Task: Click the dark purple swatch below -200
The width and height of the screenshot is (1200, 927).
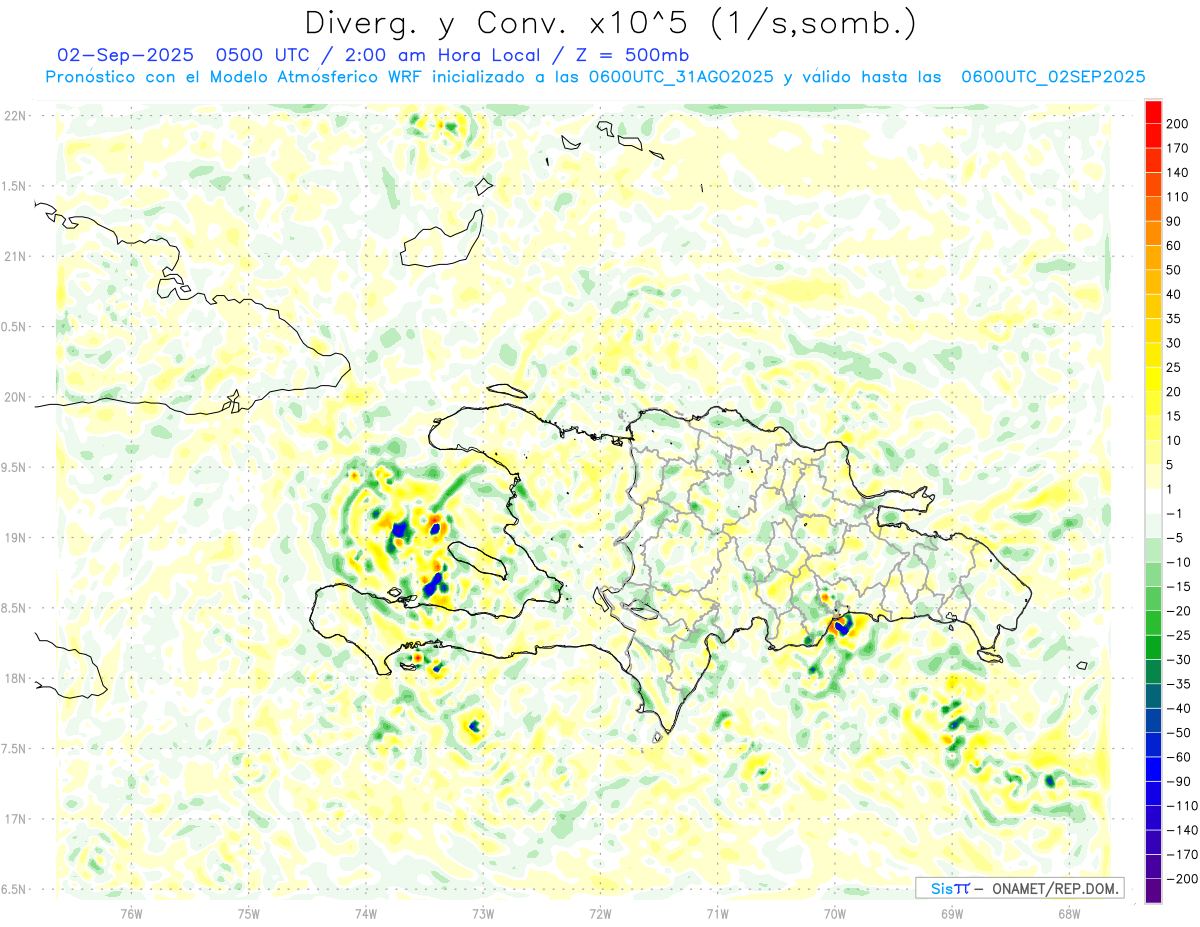Action: coord(1153,891)
